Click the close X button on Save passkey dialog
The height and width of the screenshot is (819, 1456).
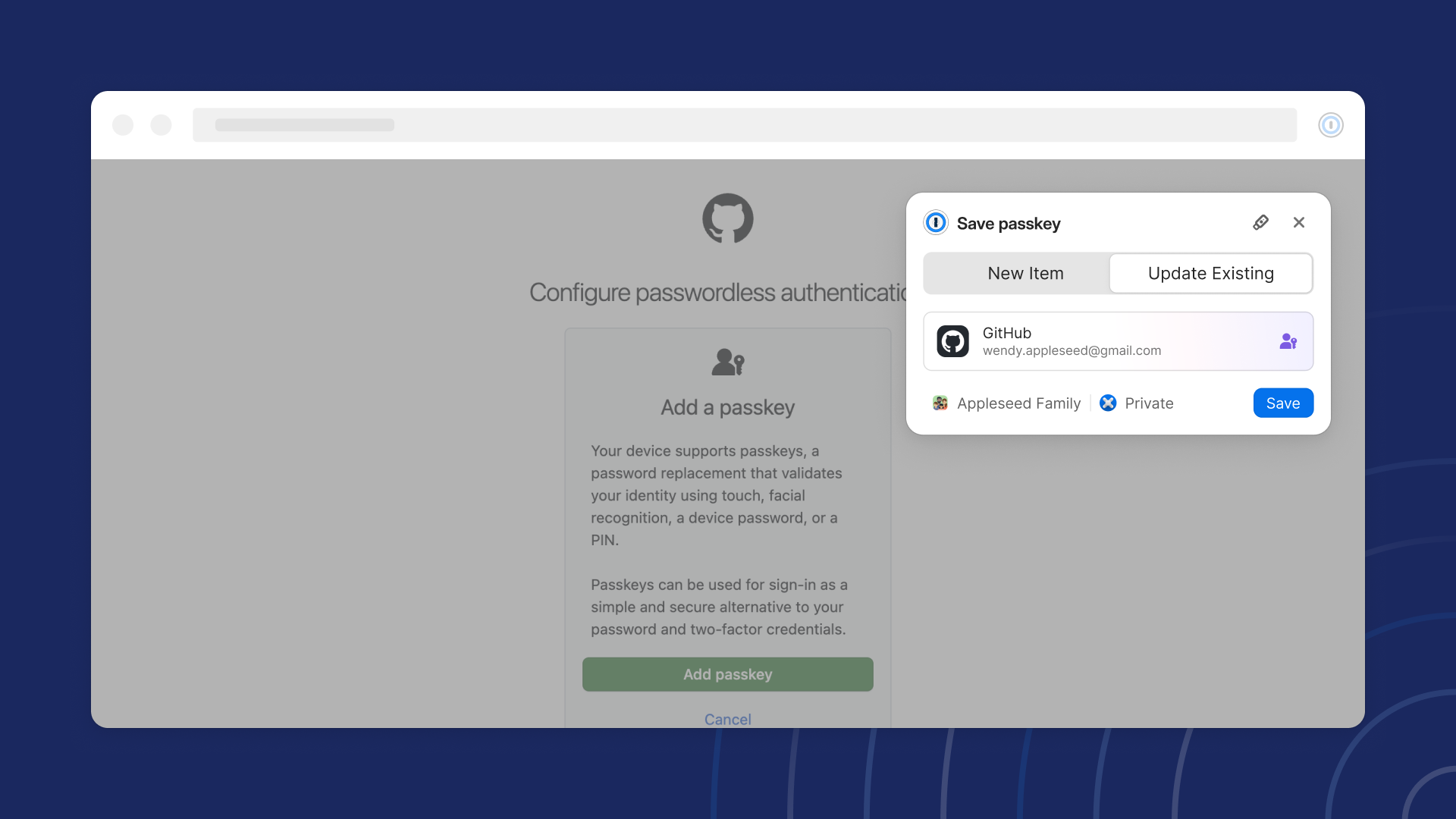pos(1299,222)
